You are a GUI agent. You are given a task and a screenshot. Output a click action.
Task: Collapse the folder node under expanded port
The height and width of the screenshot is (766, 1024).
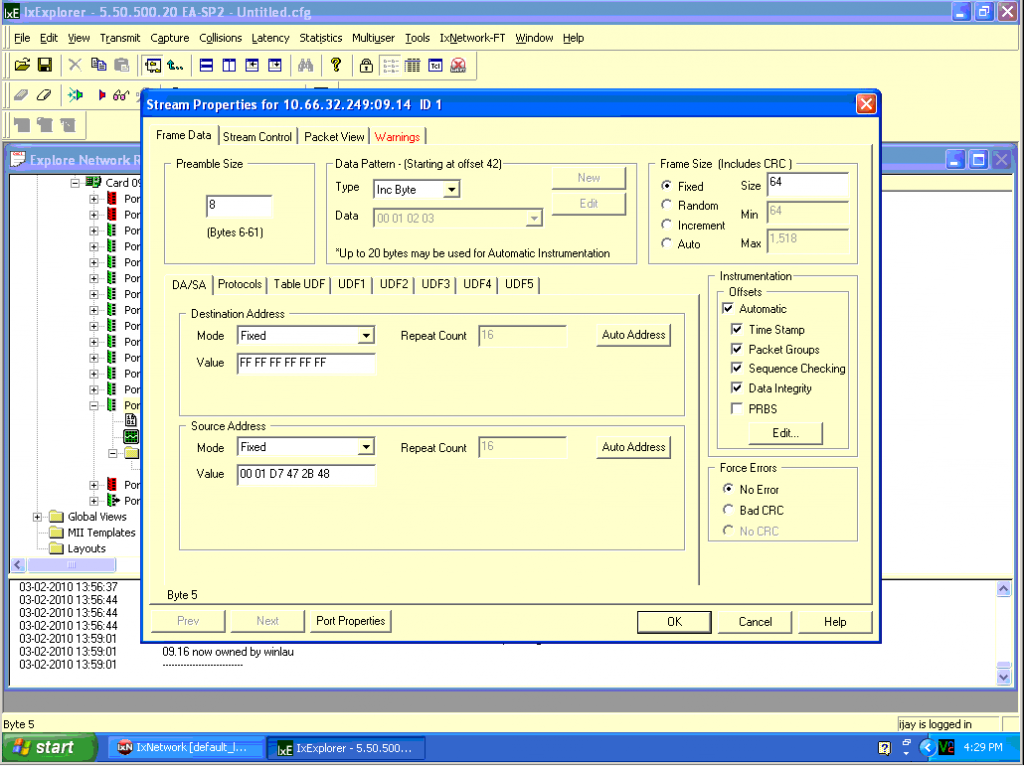113,453
